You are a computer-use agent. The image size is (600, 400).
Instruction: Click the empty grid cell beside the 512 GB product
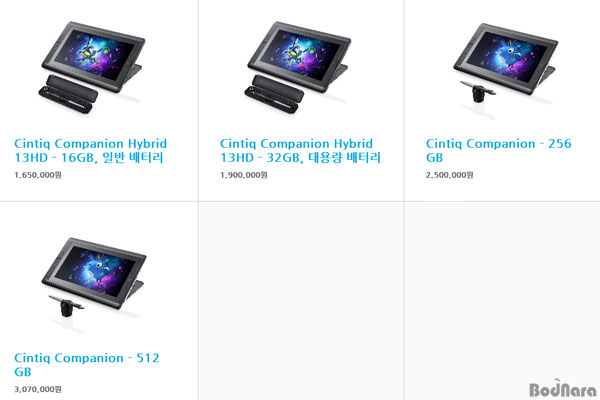(302, 301)
